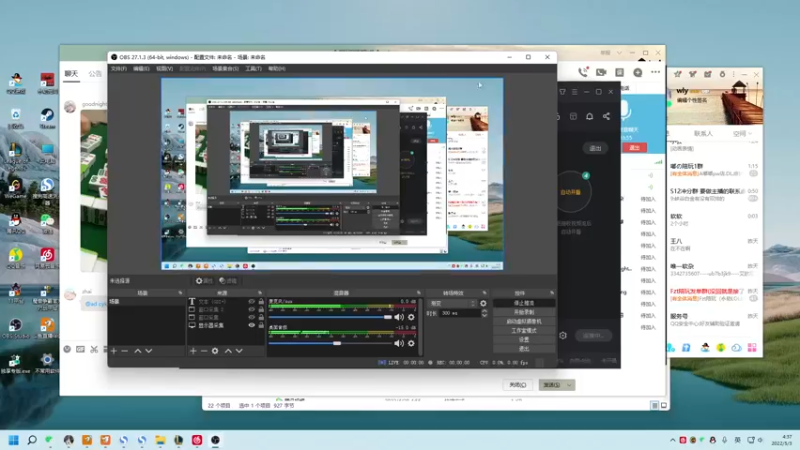
Task: Toggle lock on the text source
Action: coord(261,302)
